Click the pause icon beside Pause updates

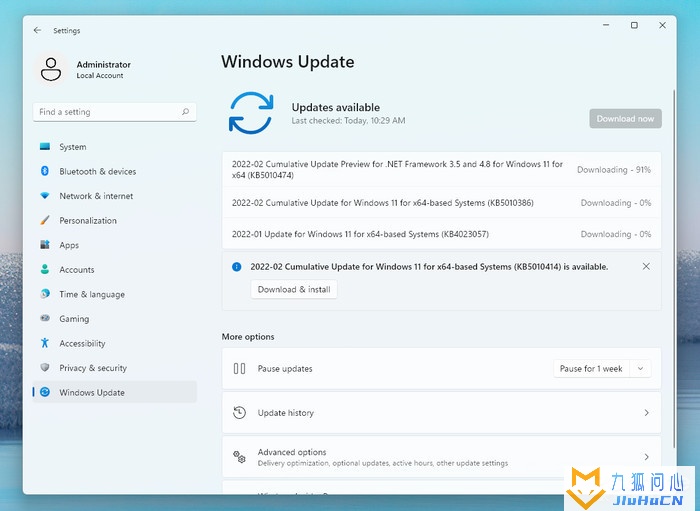tap(239, 369)
